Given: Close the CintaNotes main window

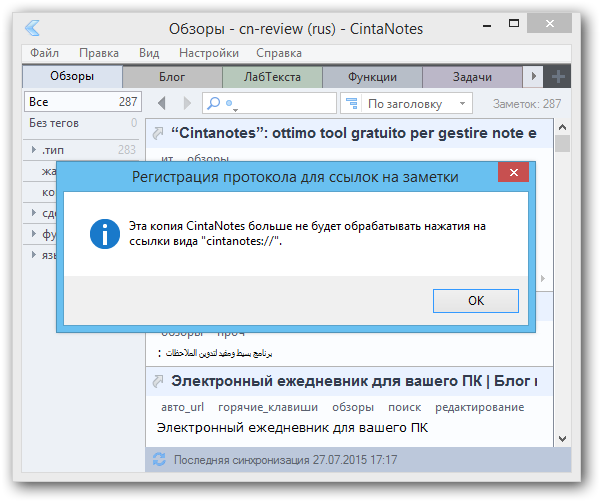Looking at the screenshot, I should coord(549,23).
